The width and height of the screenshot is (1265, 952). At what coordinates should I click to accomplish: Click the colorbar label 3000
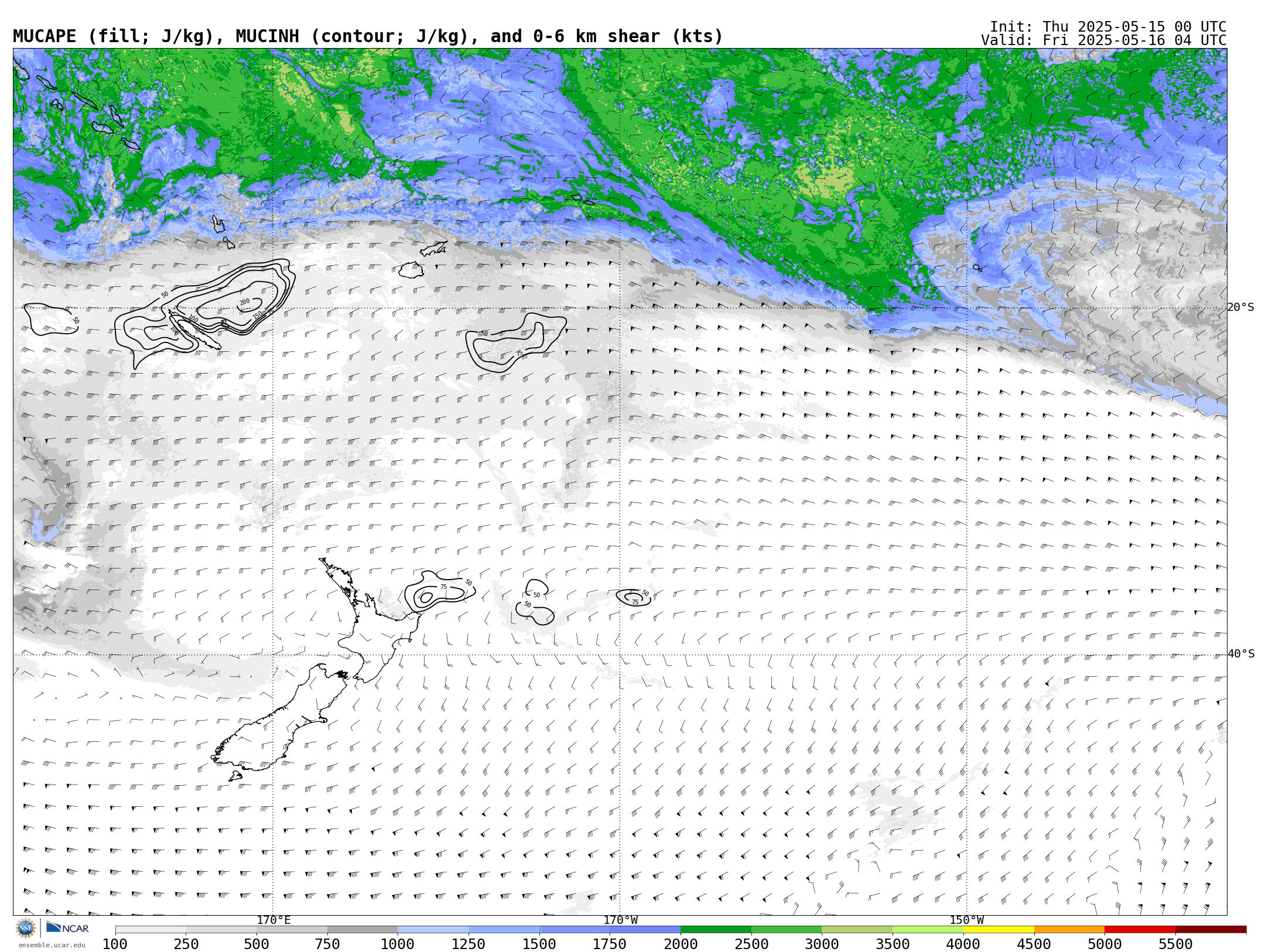(x=822, y=944)
